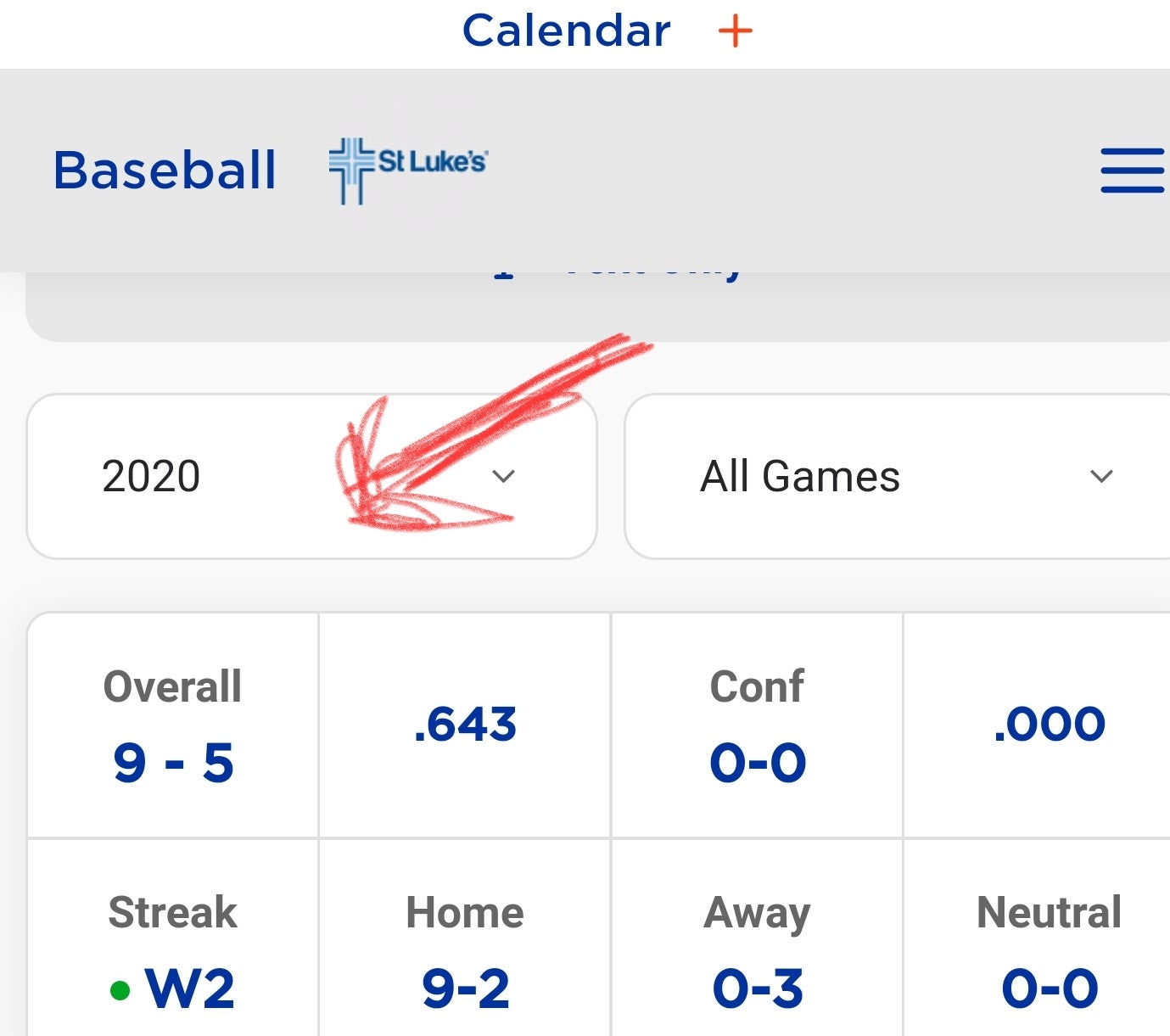This screenshot has width=1170, height=1036.
Task: Click the 2020 season dropdown chevron
Action: pyautogui.click(x=504, y=477)
